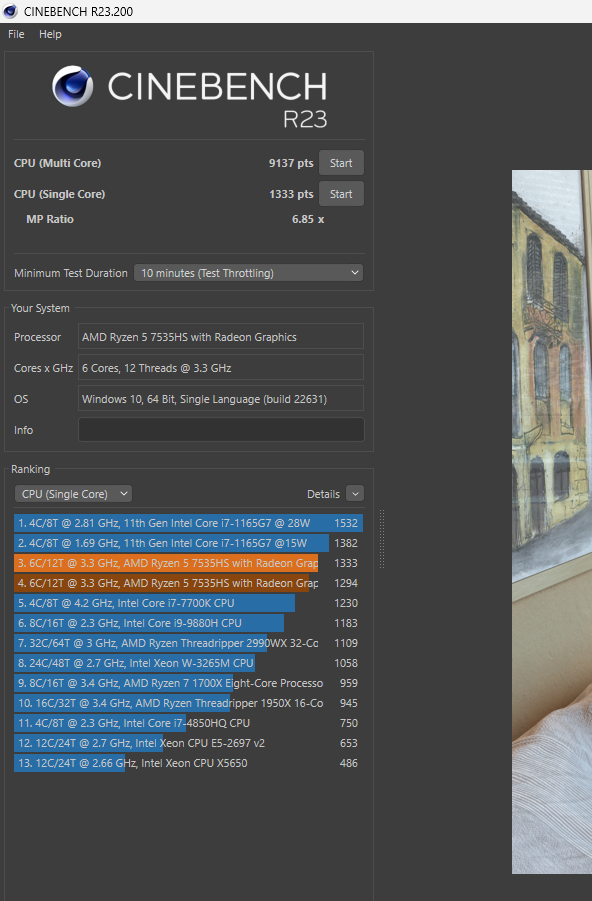Select ranking row 13 Intel Xeon CPU X5650
The height and width of the screenshot is (901, 592).
[189, 763]
